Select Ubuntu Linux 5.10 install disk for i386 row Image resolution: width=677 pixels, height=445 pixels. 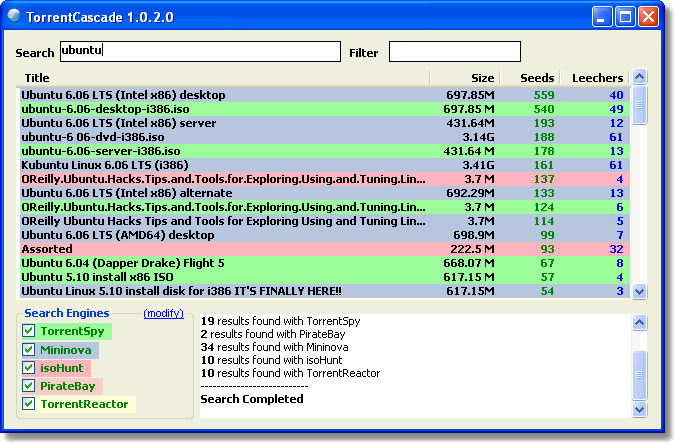tap(325, 291)
